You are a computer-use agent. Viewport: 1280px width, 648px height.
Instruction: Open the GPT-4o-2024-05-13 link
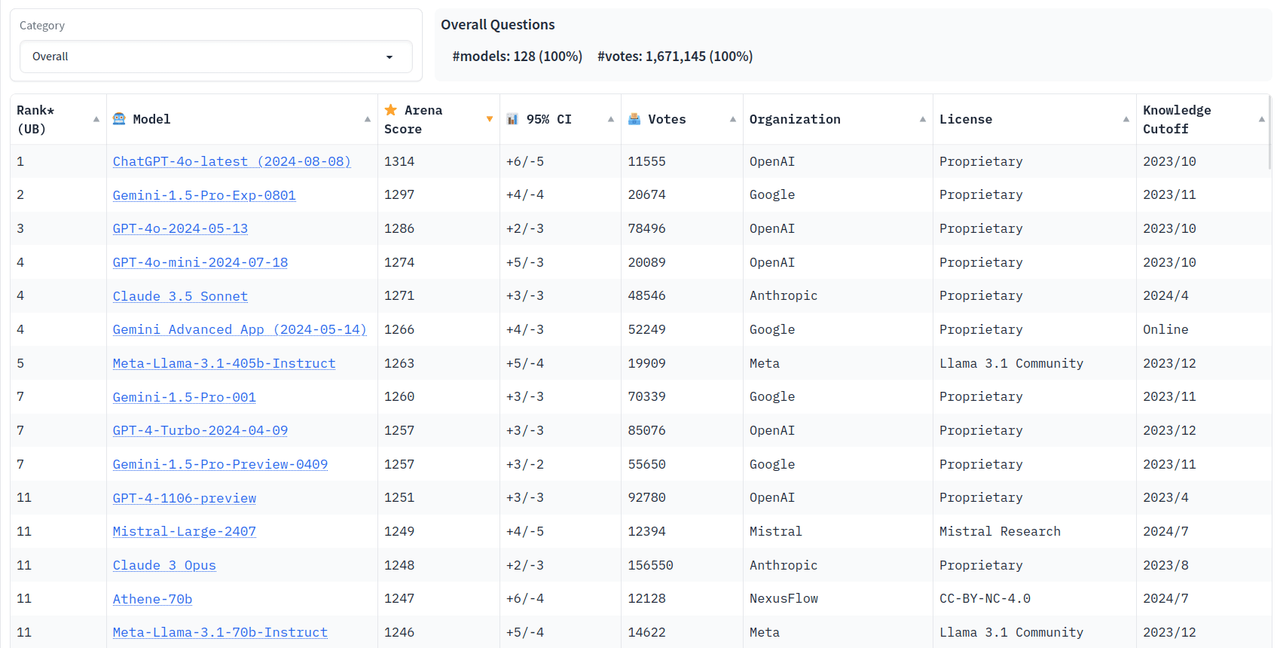[x=180, y=228]
